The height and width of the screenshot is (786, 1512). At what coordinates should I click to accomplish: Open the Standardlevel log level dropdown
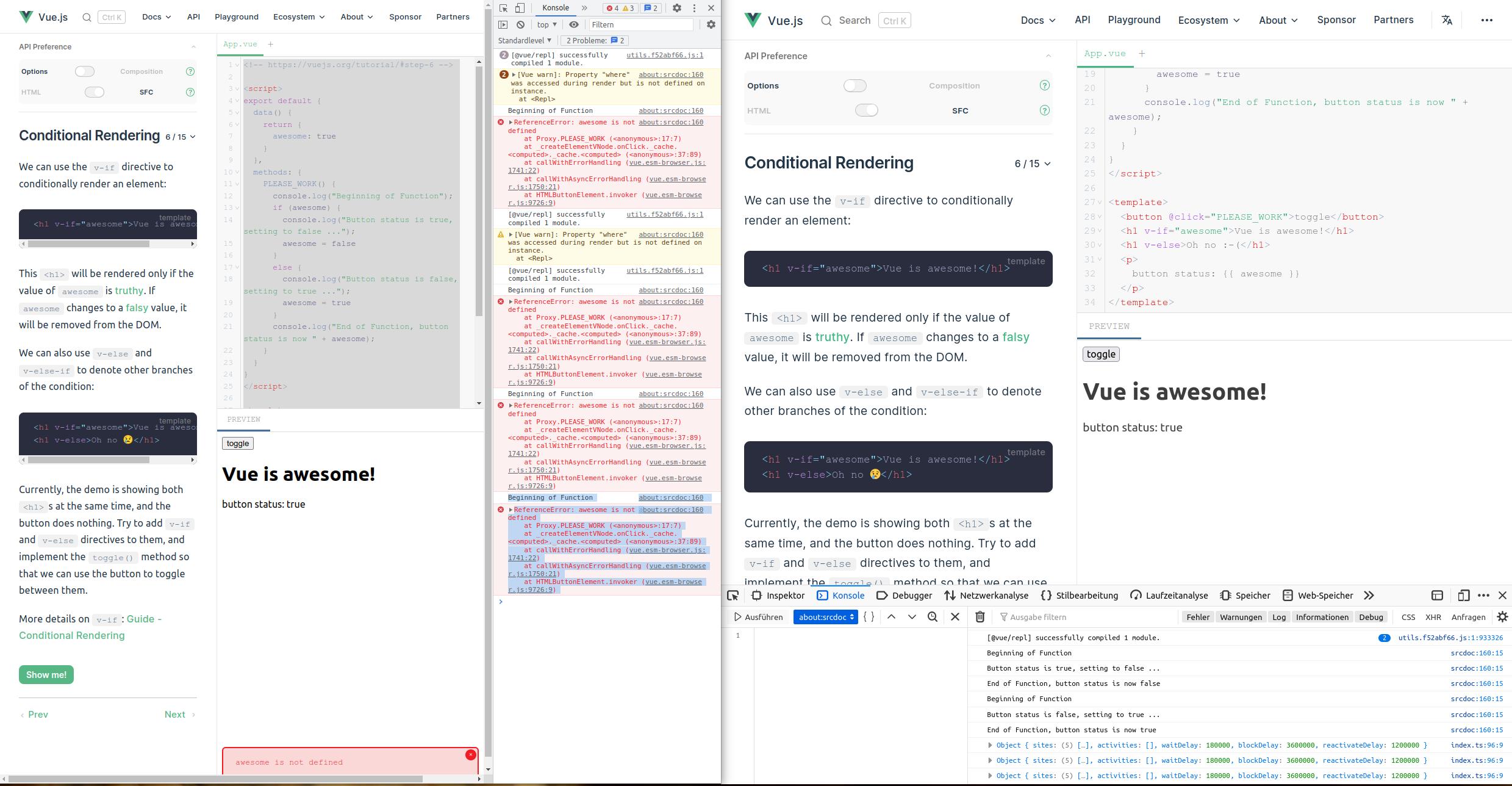tap(523, 40)
